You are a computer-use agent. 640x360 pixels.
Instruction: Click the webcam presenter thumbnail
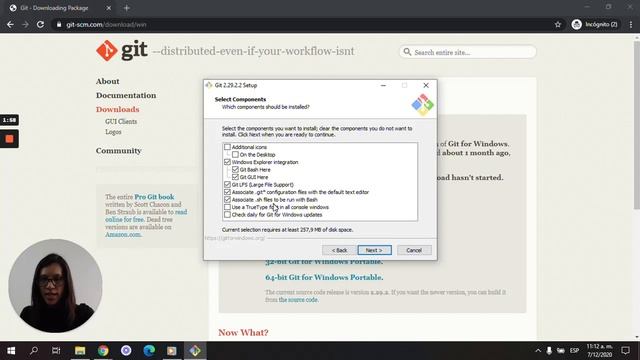(x=55, y=285)
